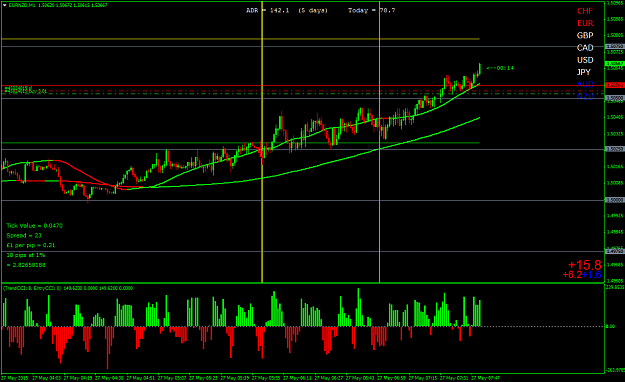Click the trade order label on the dashed lines
This screenshot has height=382, width=625.
25,90
